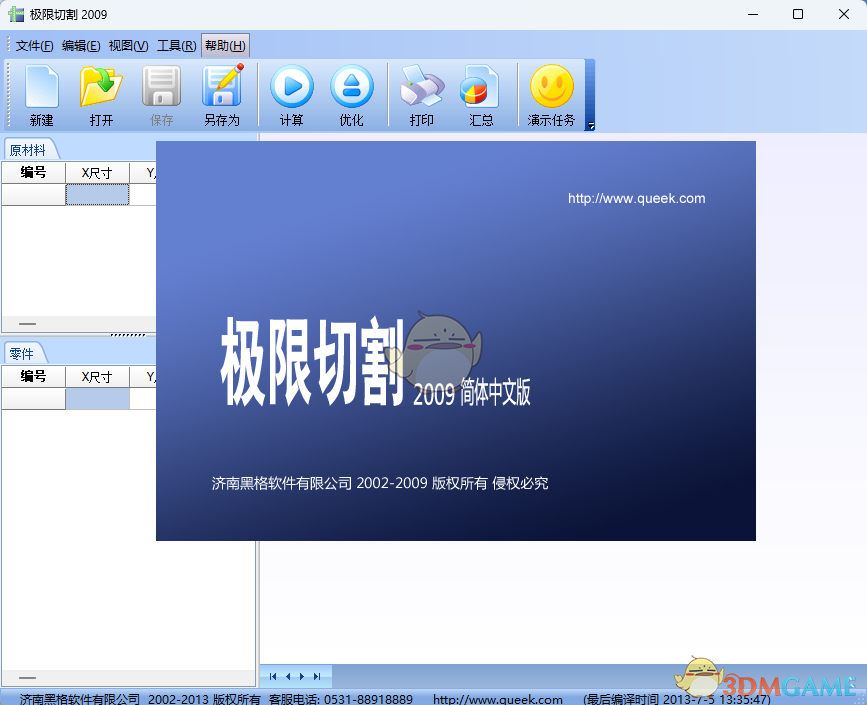
Task: Print using the 打印 icon
Action: click(421, 95)
